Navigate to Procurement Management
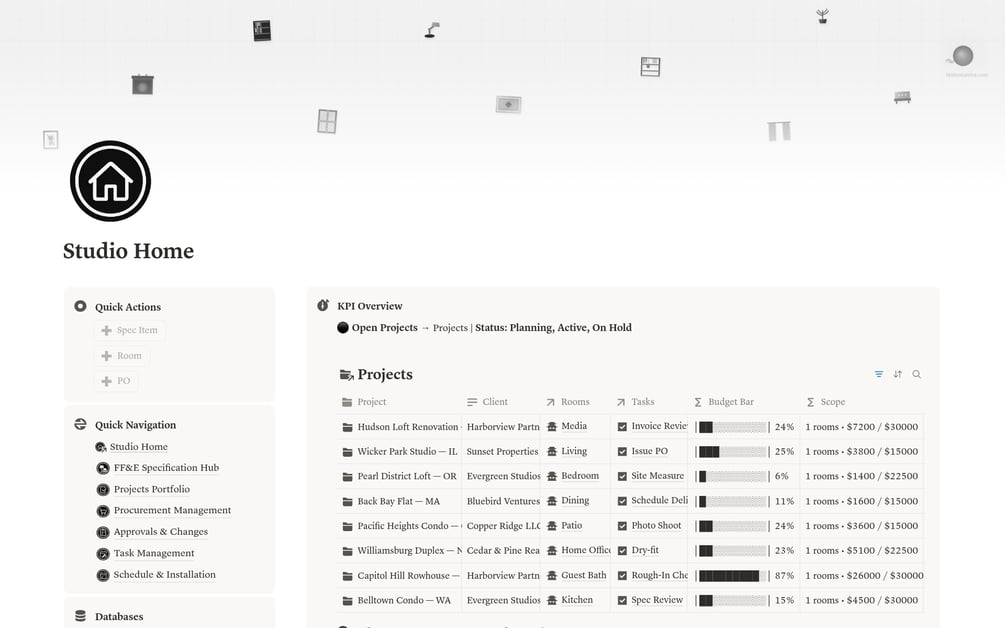Viewport: 1005px width, 628px height. point(172,510)
